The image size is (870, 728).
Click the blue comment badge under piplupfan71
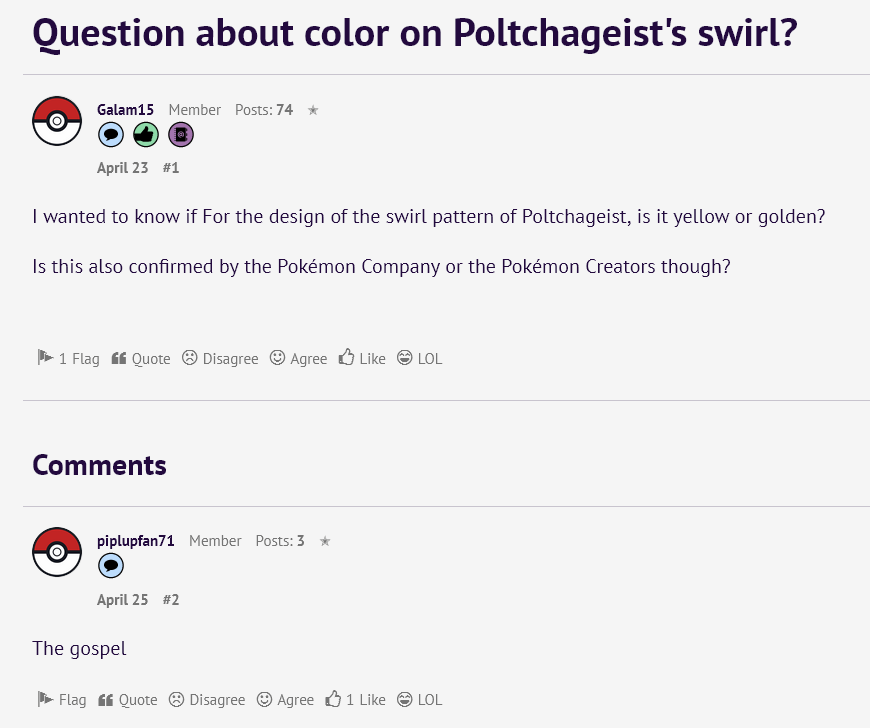(x=110, y=566)
